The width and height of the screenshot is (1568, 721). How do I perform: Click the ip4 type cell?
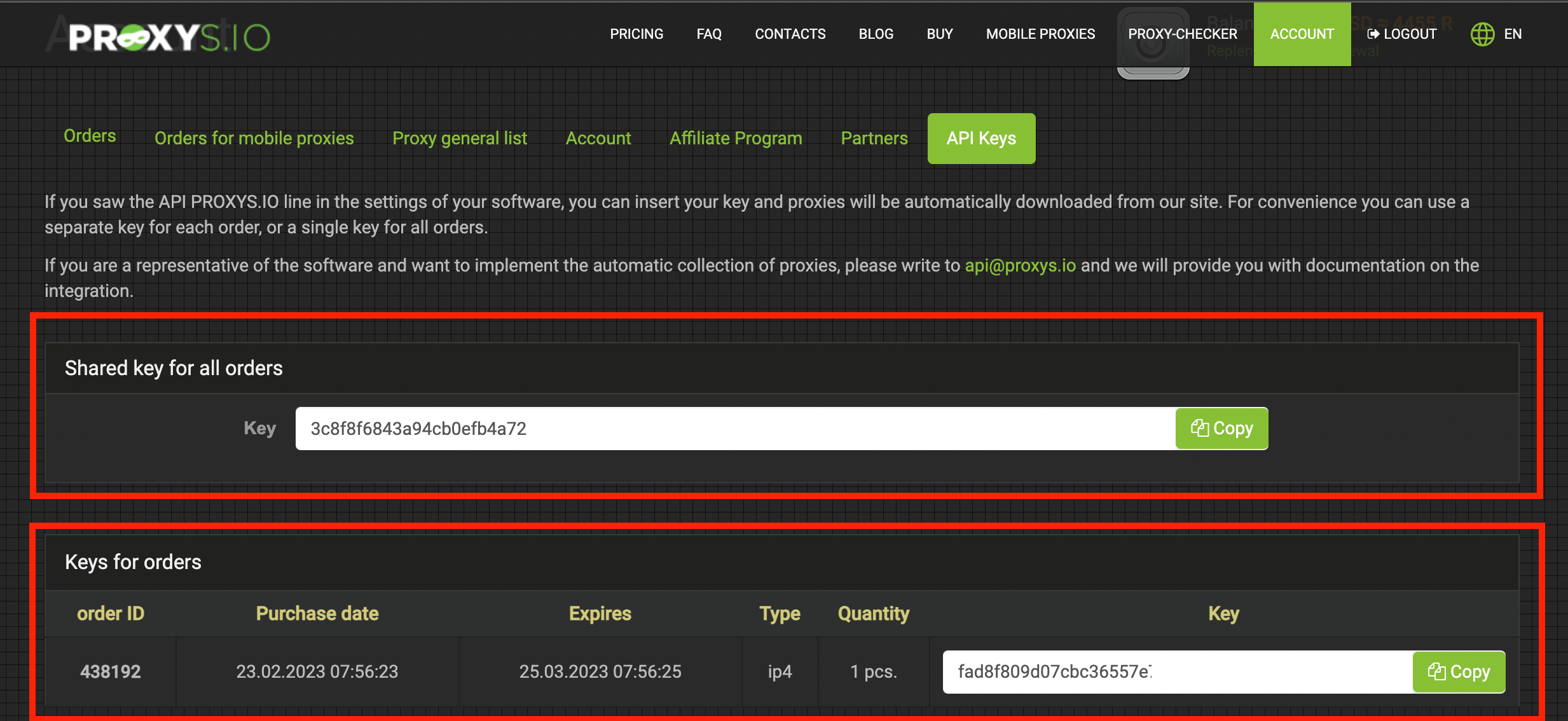click(780, 672)
